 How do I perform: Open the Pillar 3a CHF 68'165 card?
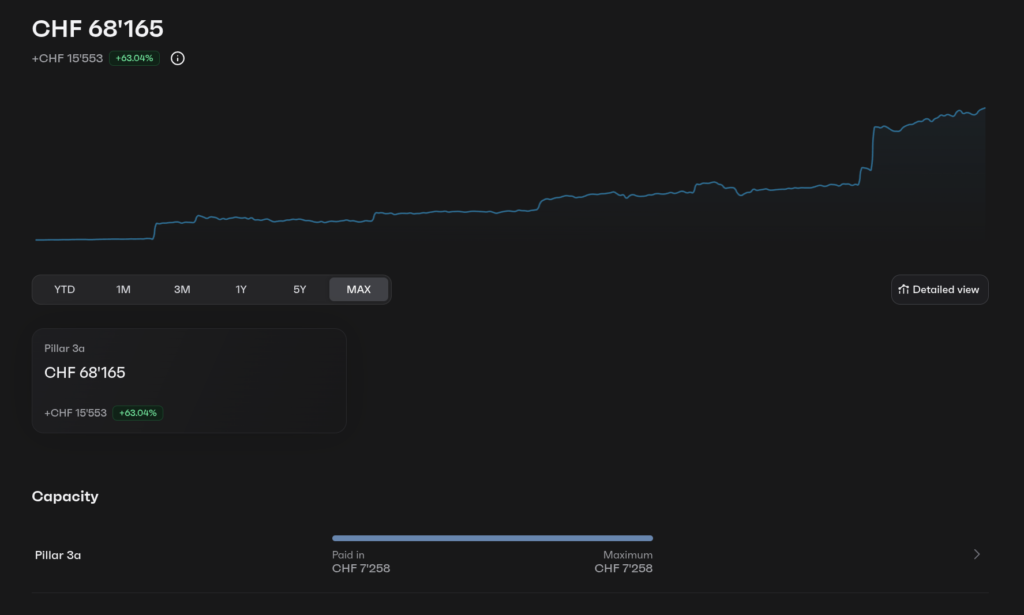point(189,381)
